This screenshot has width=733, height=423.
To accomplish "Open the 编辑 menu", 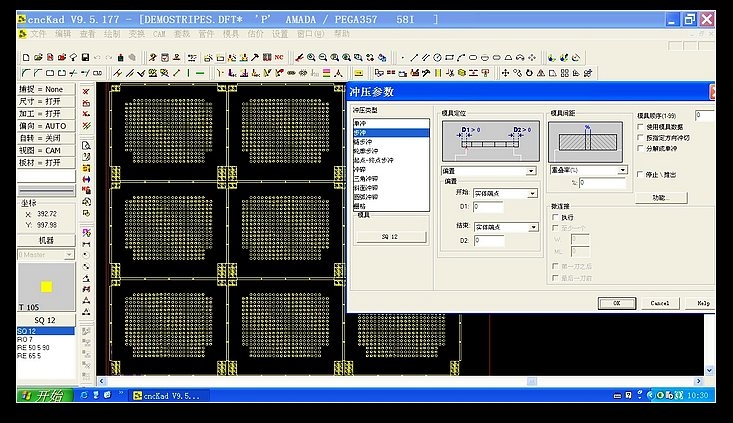I will coord(63,34).
